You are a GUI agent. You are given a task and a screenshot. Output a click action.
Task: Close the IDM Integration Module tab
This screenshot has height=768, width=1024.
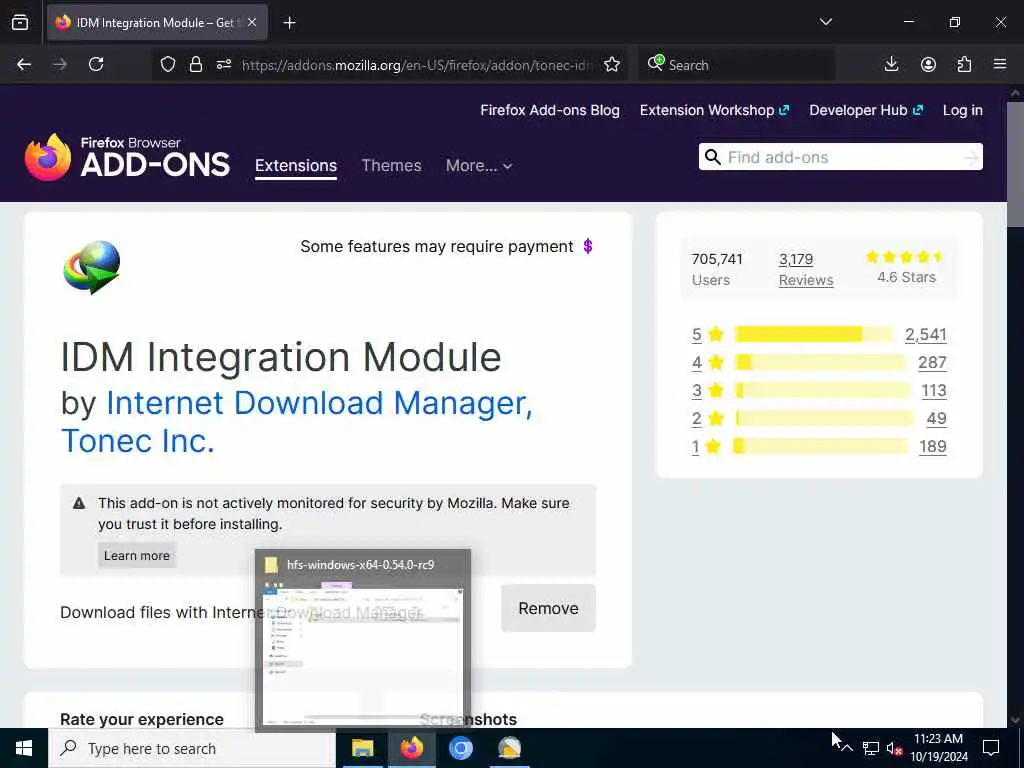(252, 23)
